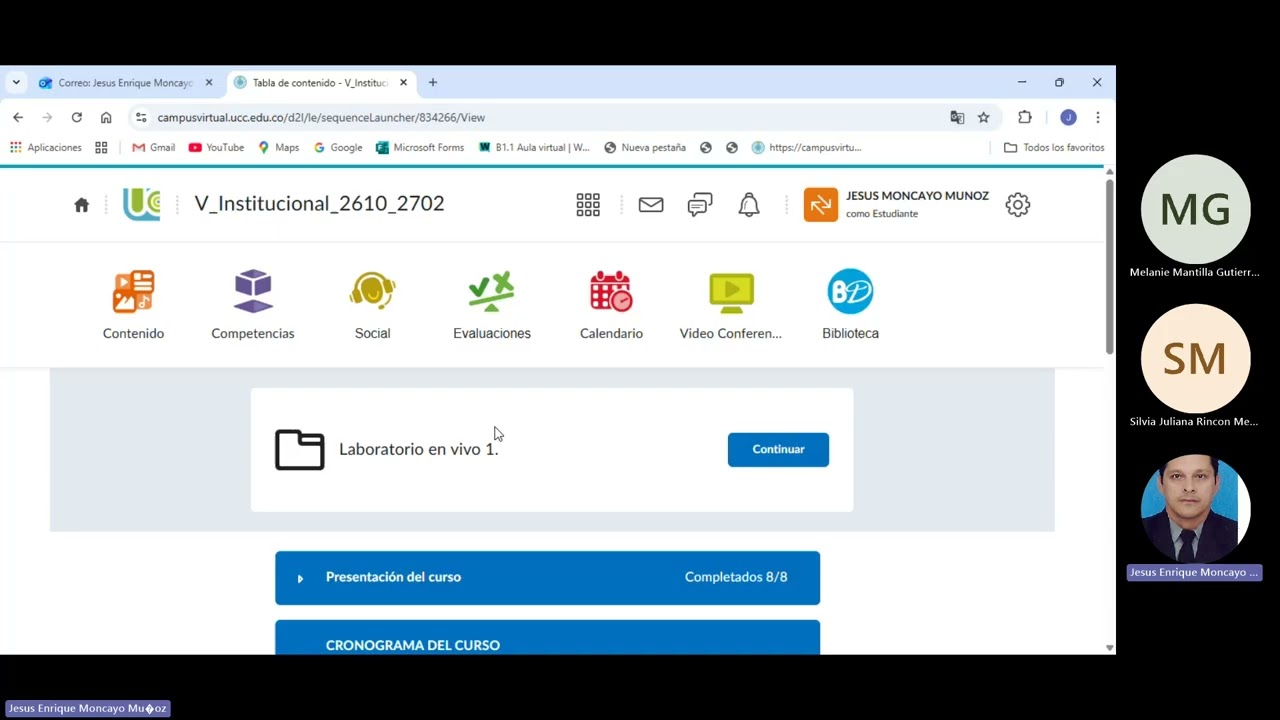This screenshot has height=720, width=1280.
Task: Open Chrome profile avatar J
Action: click(x=1068, y=117)
